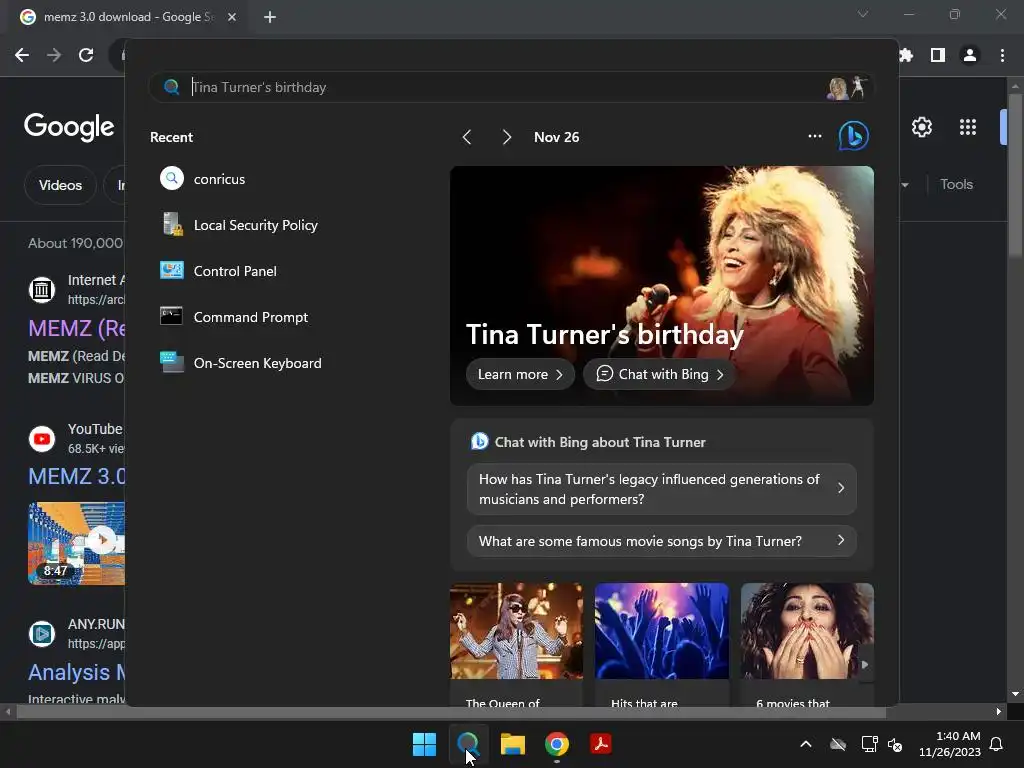This screenshot has height=768, width=1024.
Task: Select the memz 3.0 download tab
Action: click(127, 17)
